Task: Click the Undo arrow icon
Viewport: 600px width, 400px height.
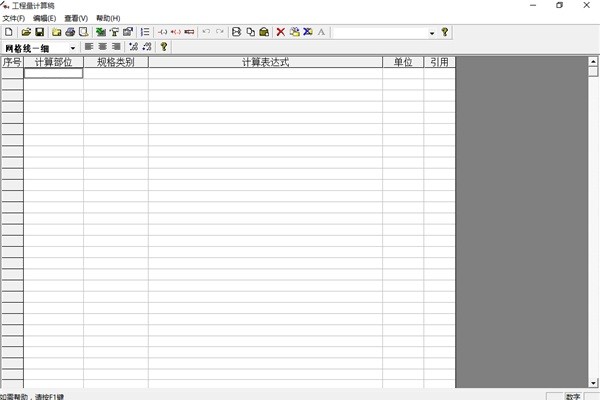Action: point(206,32)
